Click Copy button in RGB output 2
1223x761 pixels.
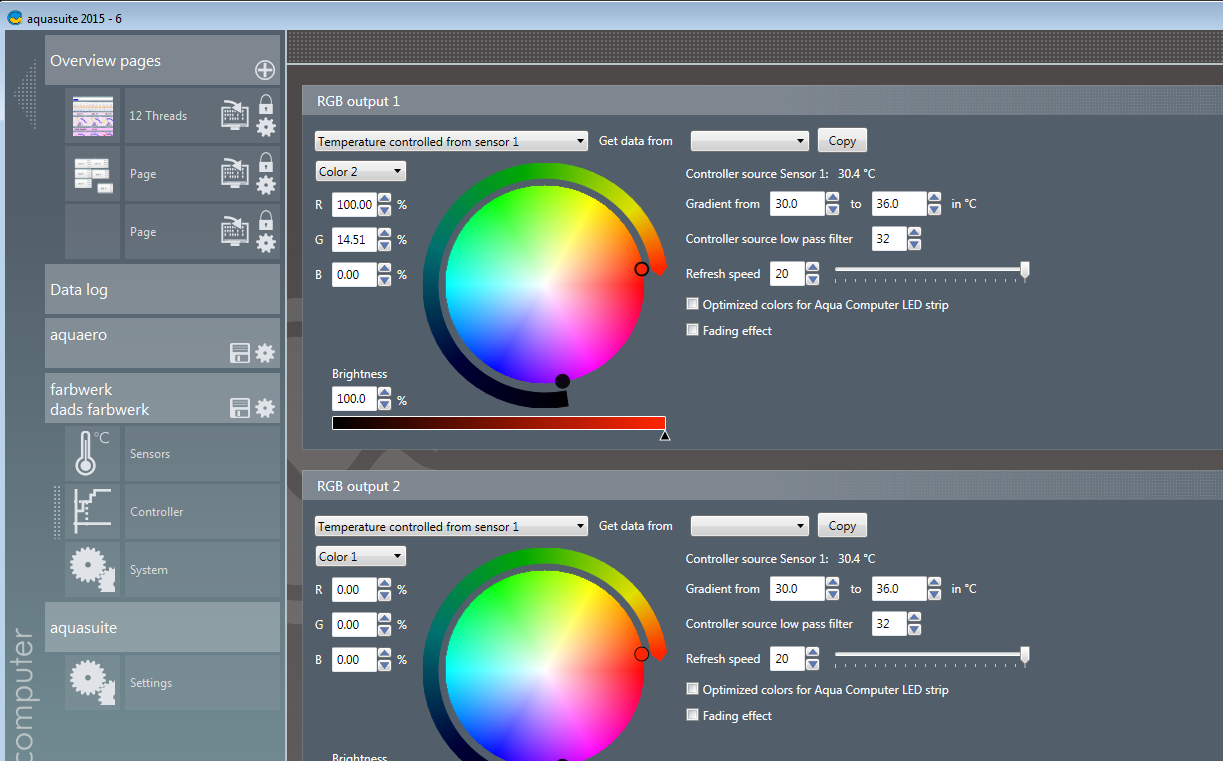[x=842, y=526]
